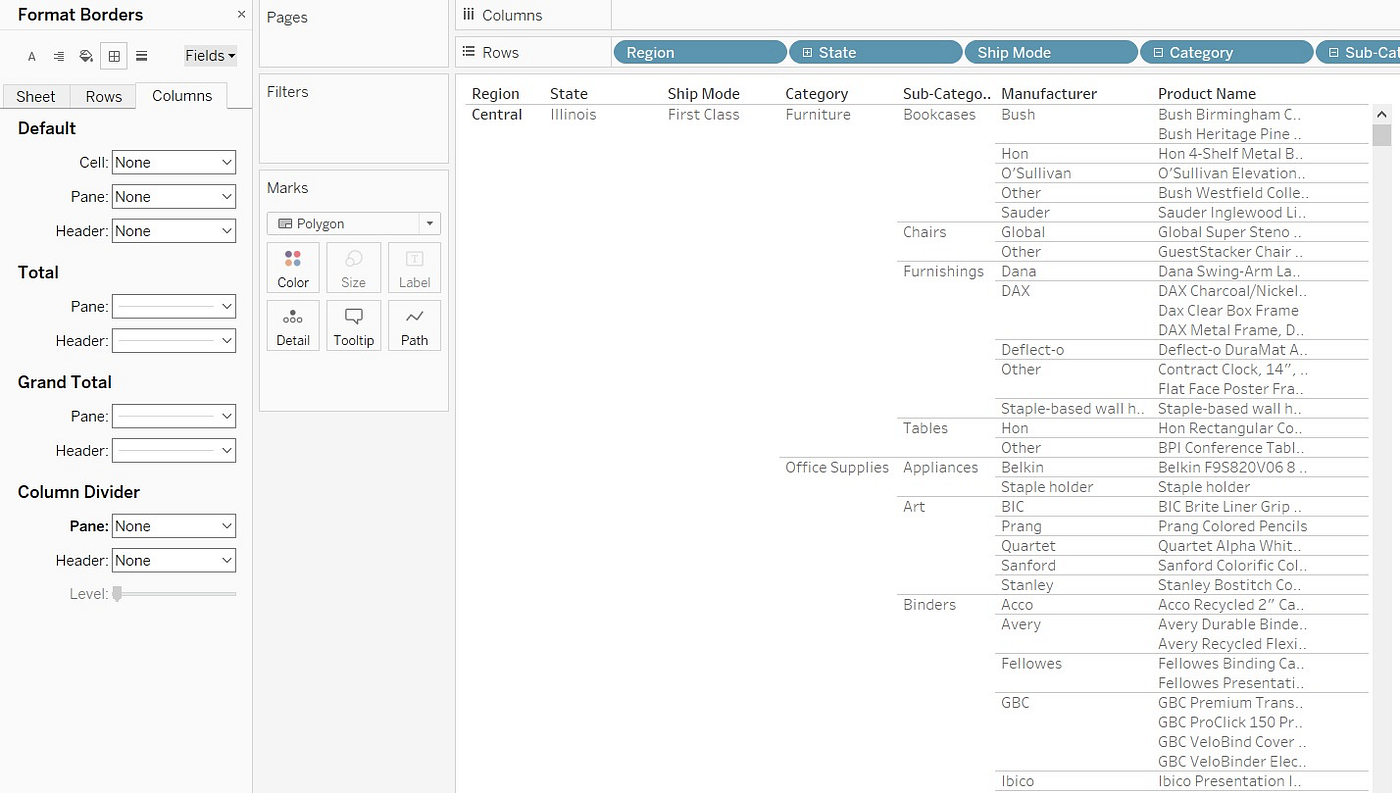Click the Rows shelf icon
1400x793 pixels.
(x=468, y=52)
